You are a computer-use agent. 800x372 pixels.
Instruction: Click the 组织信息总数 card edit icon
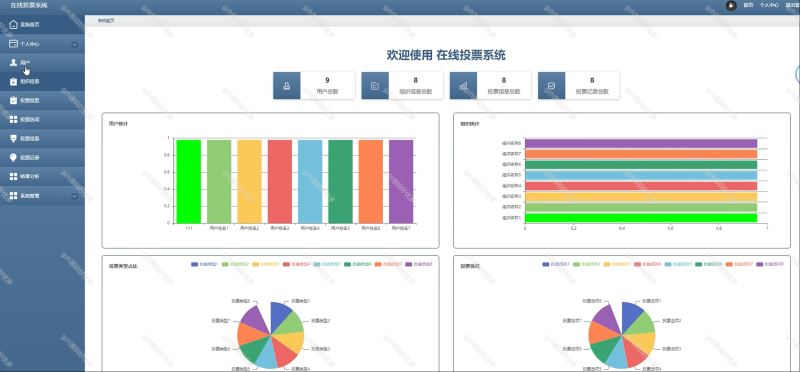click(x=375, y=86)
